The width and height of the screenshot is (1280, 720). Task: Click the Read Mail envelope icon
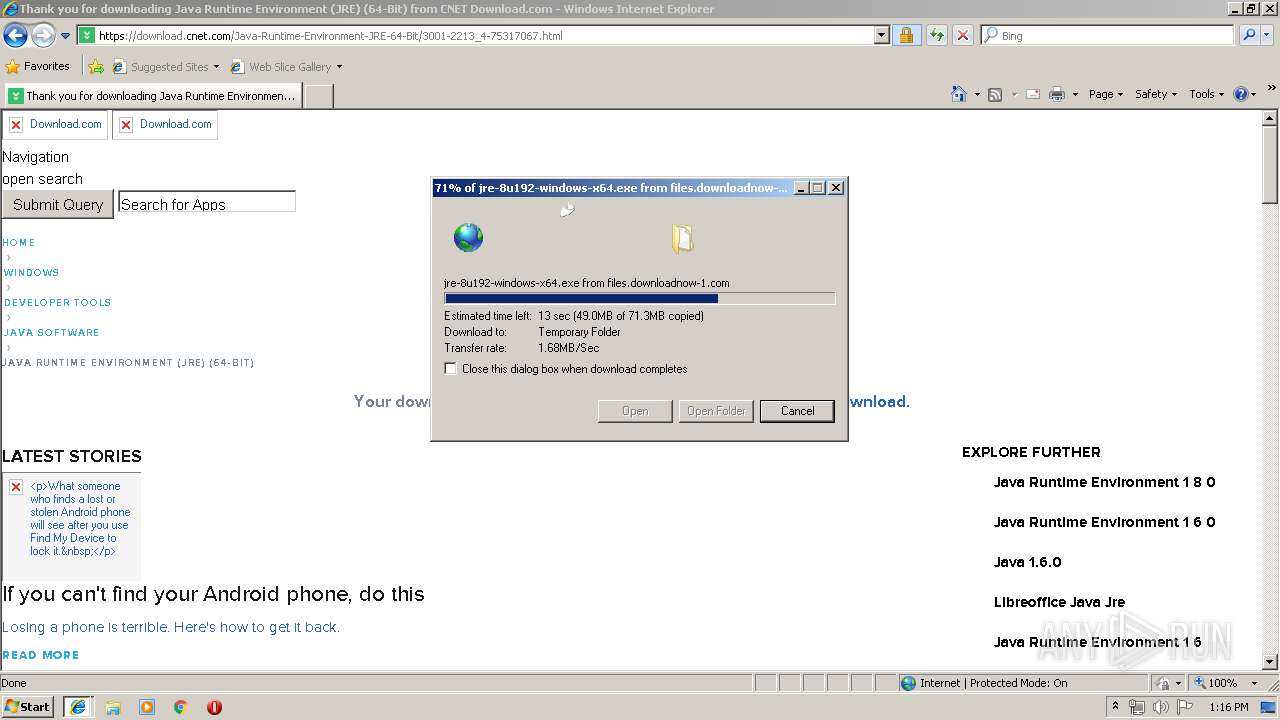coord(1033,94)
